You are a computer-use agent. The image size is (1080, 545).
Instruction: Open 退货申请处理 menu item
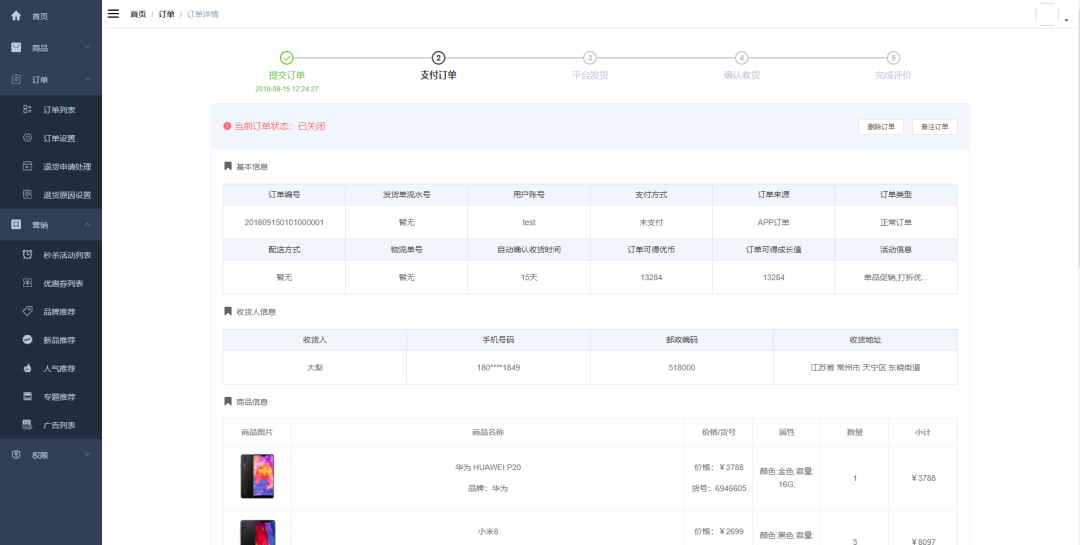66,167
